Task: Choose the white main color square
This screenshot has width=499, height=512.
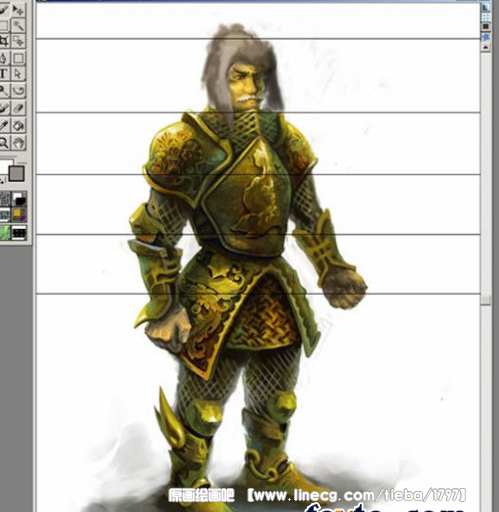Action: click(5, 167)
